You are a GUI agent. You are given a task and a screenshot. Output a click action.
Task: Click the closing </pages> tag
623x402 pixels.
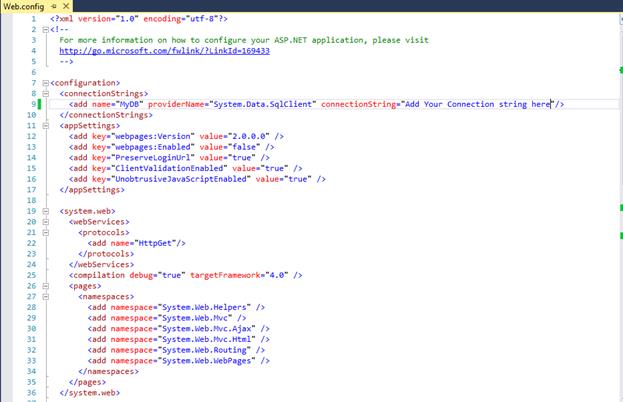point(87,383)
